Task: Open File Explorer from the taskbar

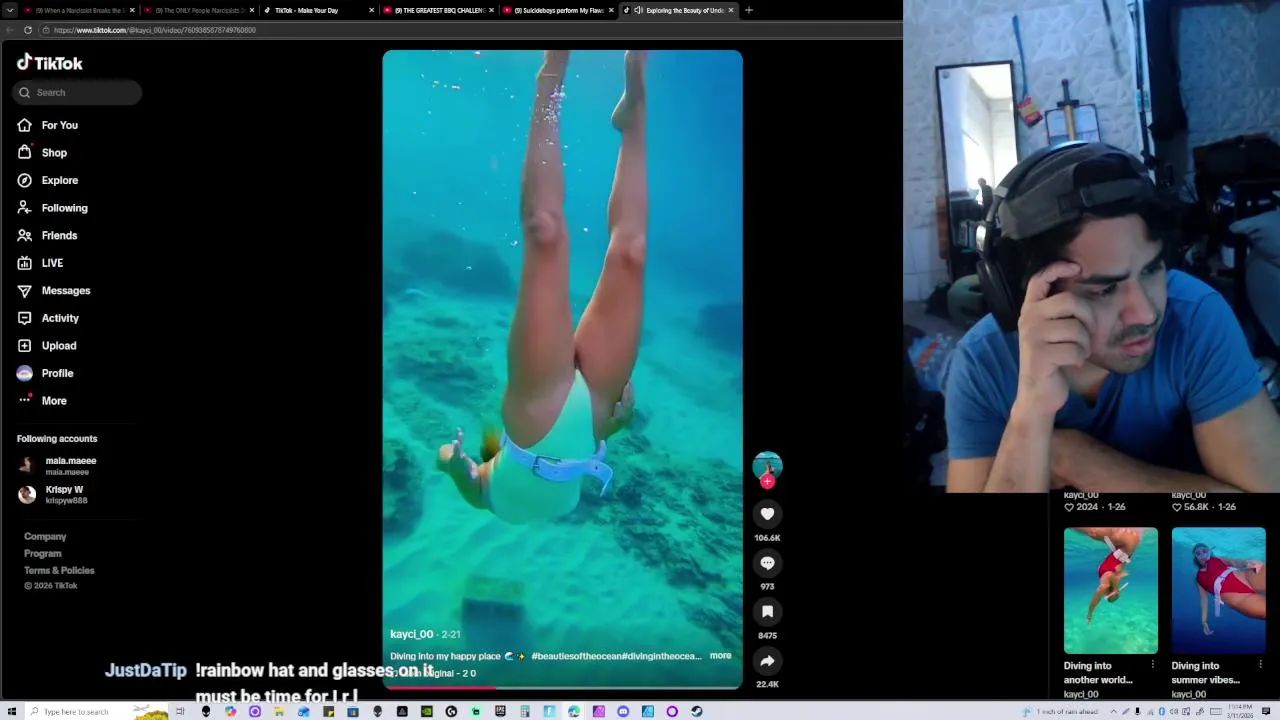Action: [278, 711]
